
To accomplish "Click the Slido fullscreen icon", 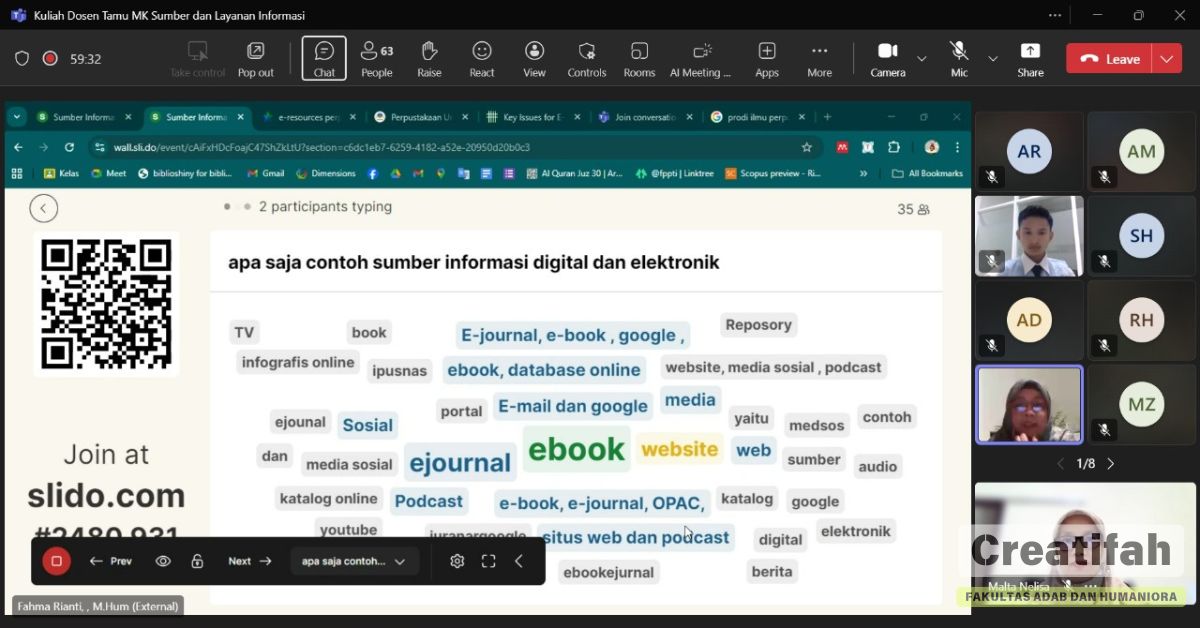I will pos(488,561).
